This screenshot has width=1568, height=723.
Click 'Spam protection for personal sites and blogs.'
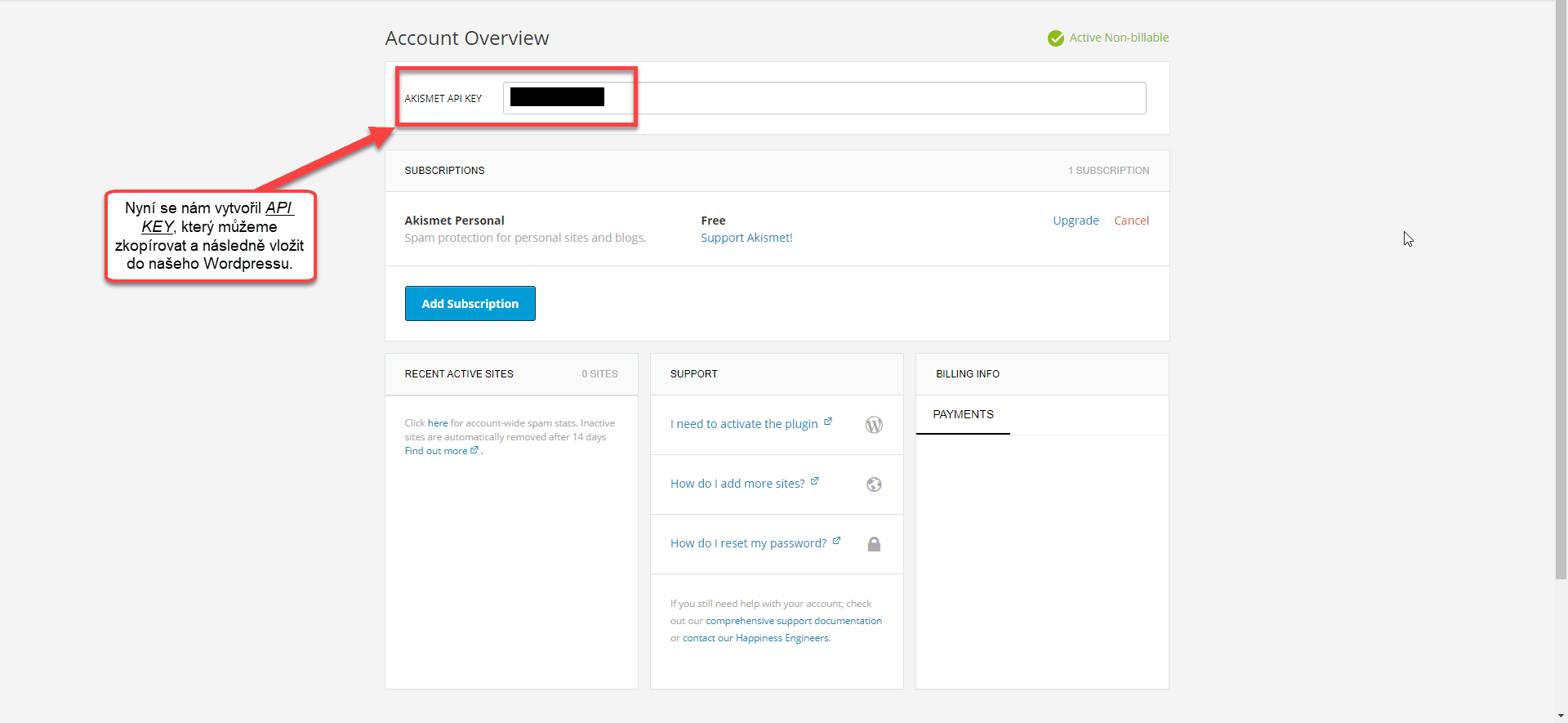tap(525, 238)
